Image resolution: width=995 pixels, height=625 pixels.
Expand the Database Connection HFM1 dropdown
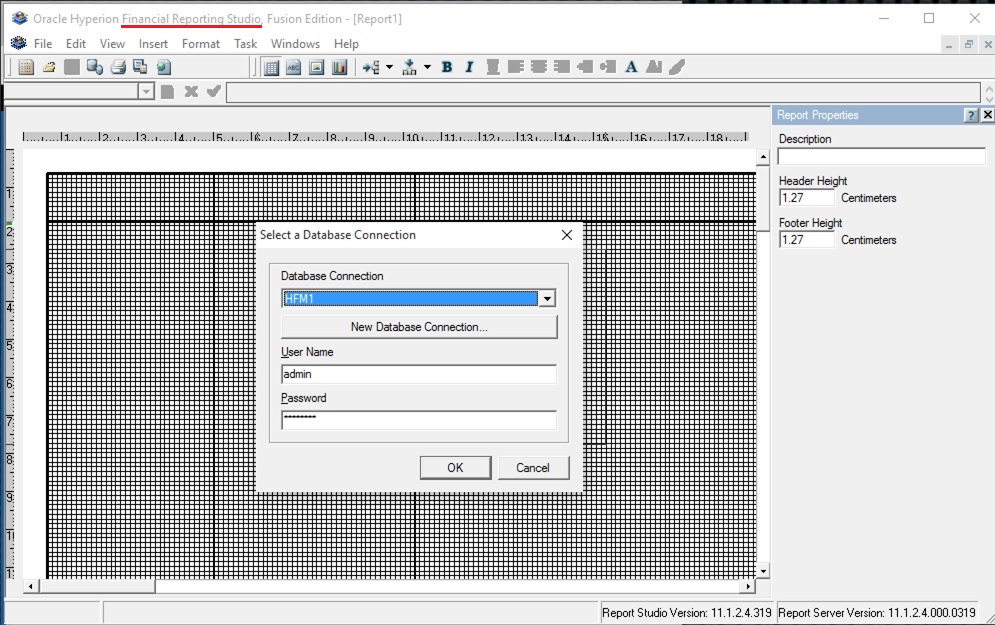pyautogui.click(x=546, y=298)
